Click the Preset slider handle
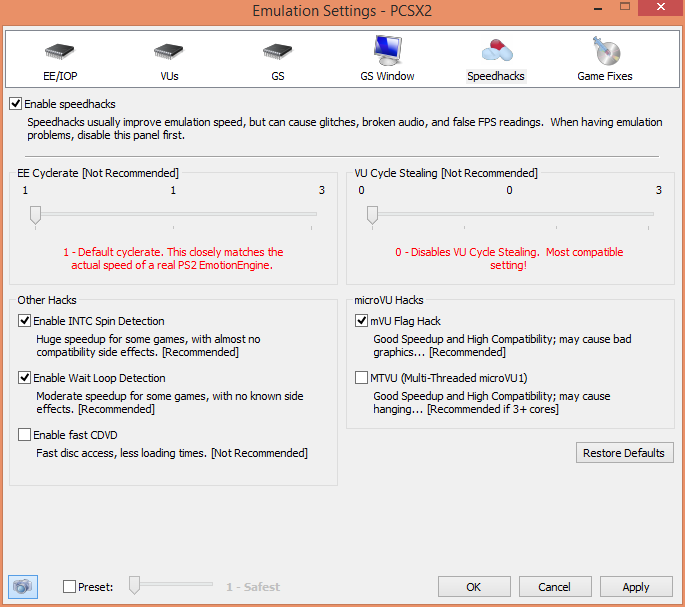 [x=135, y=585]
